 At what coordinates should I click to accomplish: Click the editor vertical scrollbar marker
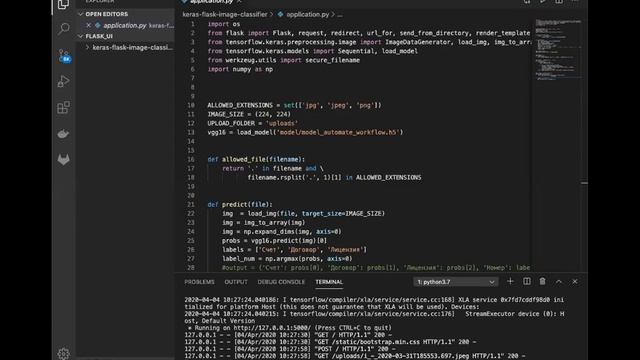click(x=584, y=183)
